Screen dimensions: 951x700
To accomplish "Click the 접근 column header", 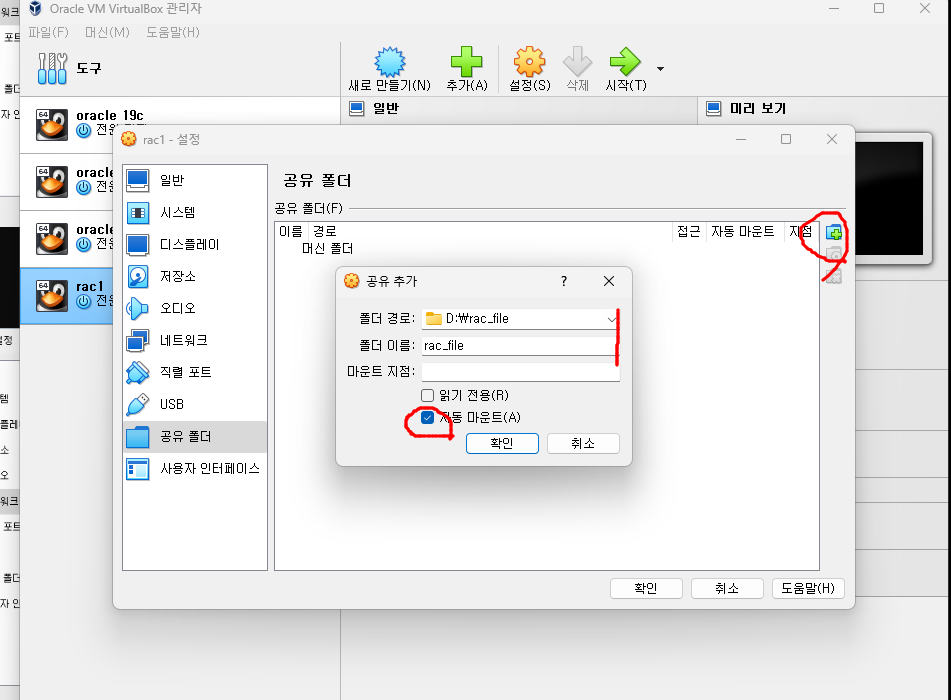I will pyautogui.click(x=689, y=231).
